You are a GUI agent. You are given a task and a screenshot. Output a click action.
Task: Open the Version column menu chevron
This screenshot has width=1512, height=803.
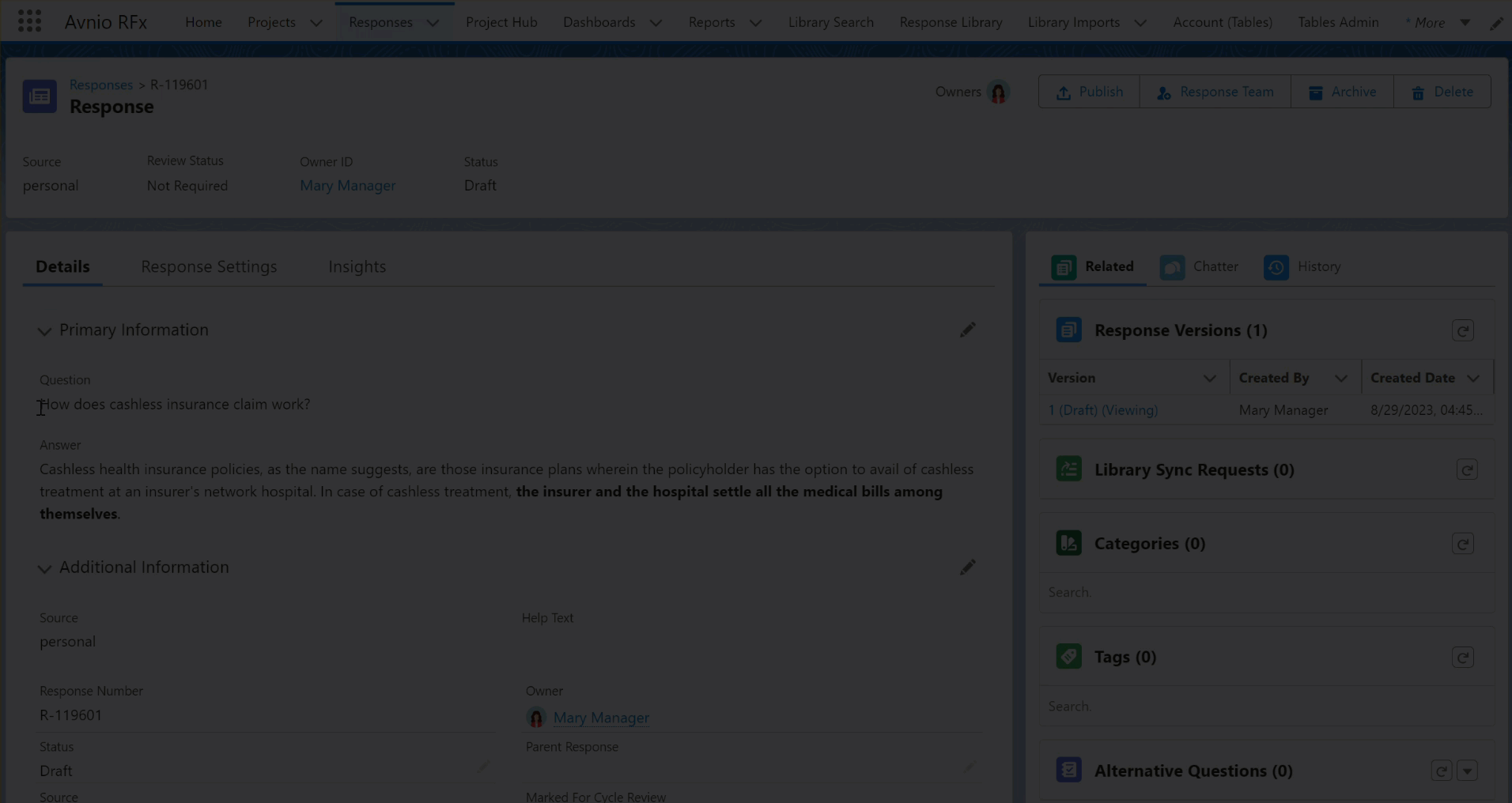coord(1209,379)
